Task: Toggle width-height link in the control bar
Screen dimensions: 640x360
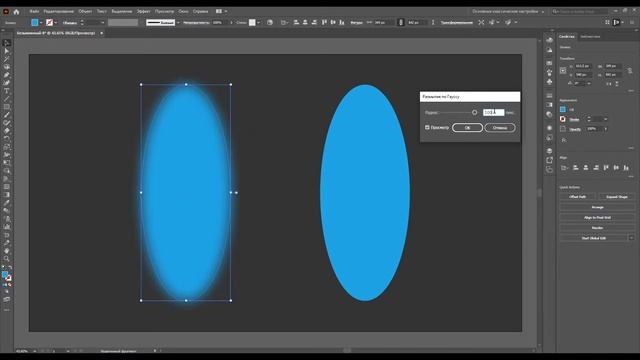Action: tap(401, 22)
